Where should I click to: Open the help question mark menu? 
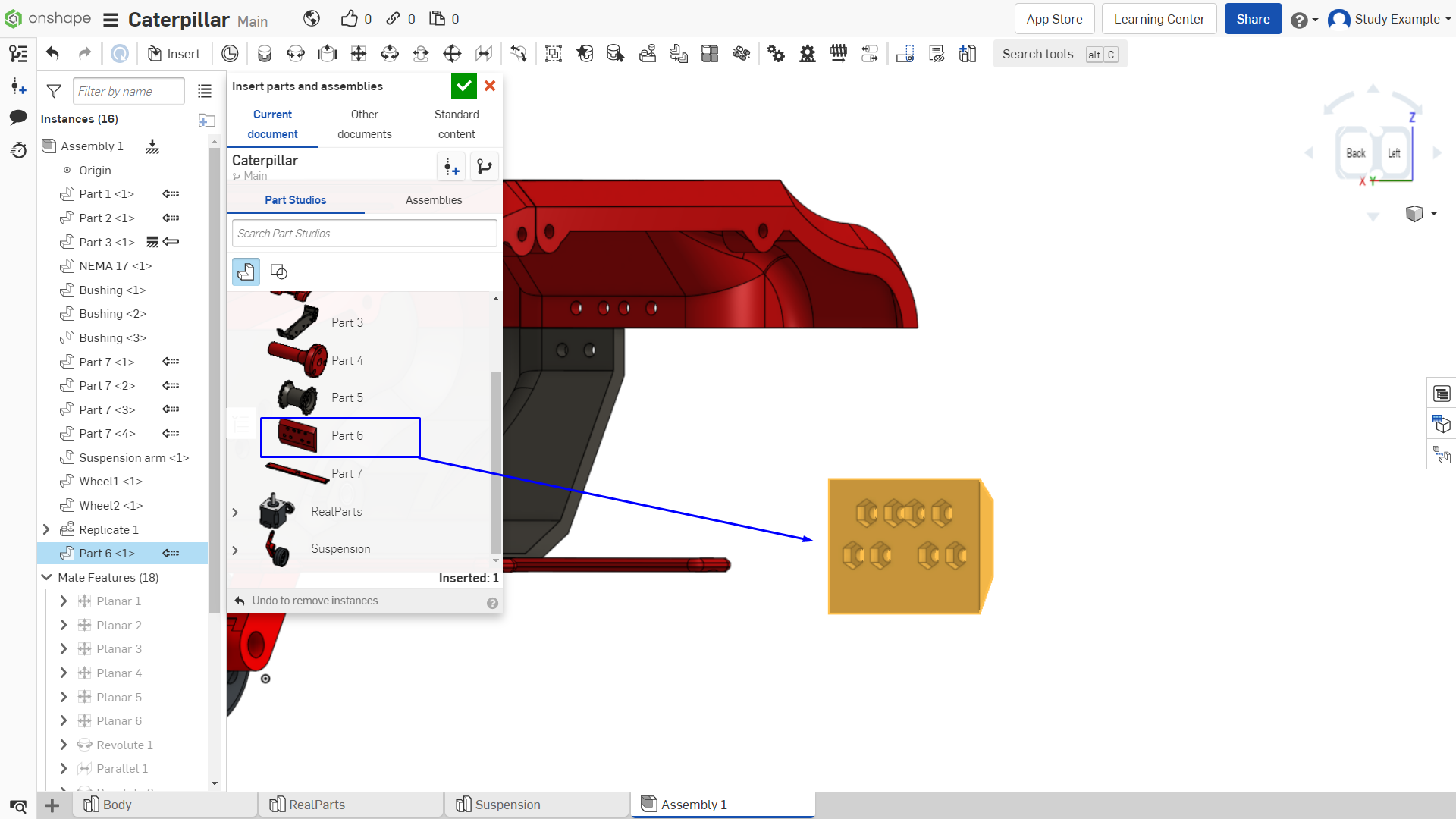pyautogui.click(x=1304, y=20)
